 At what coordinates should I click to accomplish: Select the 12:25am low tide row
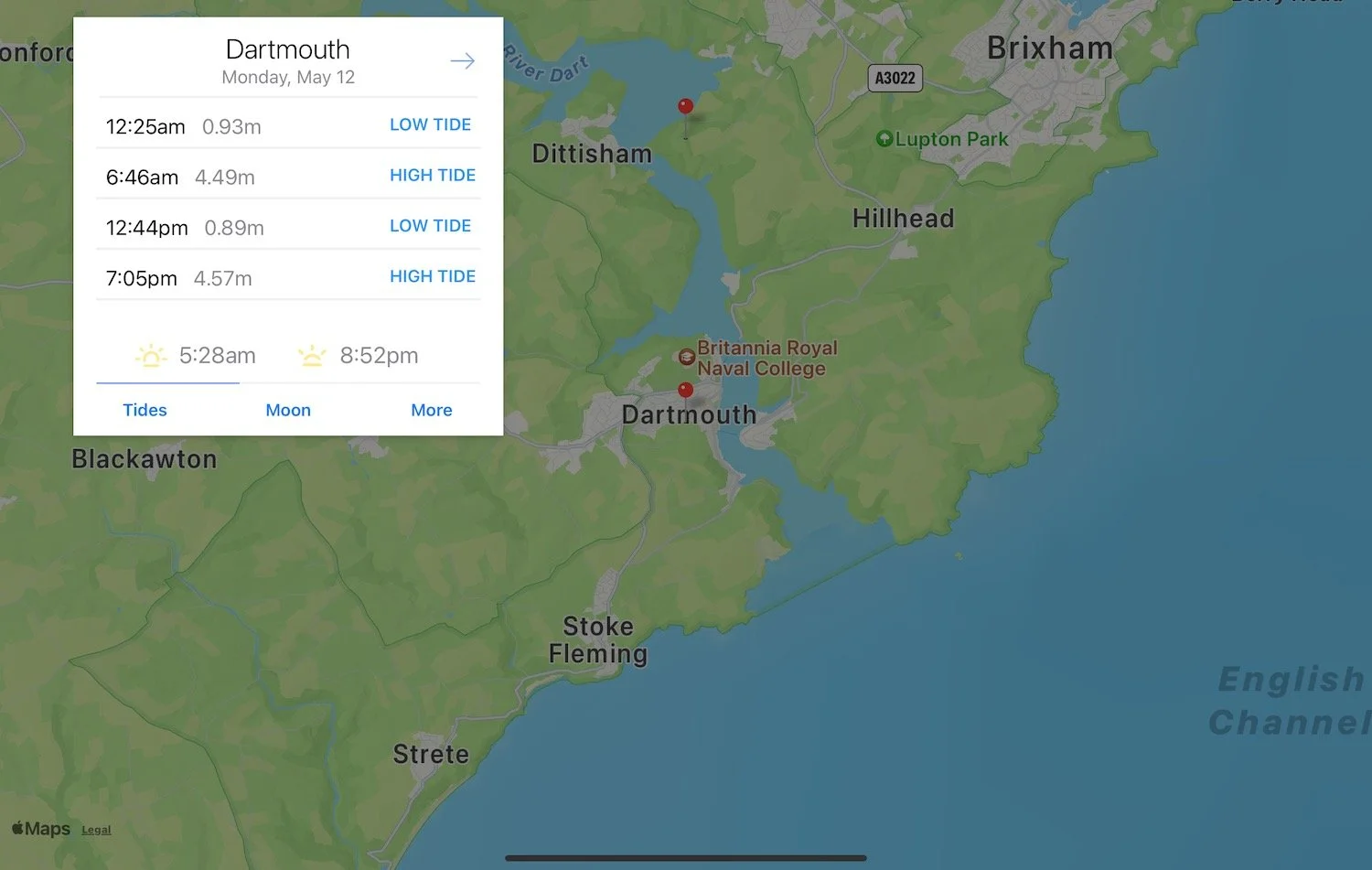coord(288,124)
